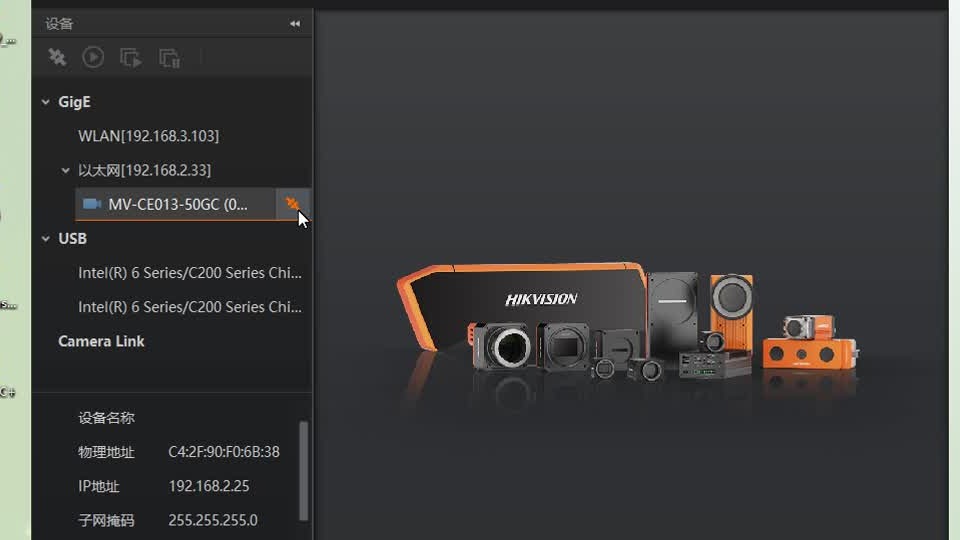Click the disconnect device icon in the toolbar
960x540 pixels.
[57, 58]
